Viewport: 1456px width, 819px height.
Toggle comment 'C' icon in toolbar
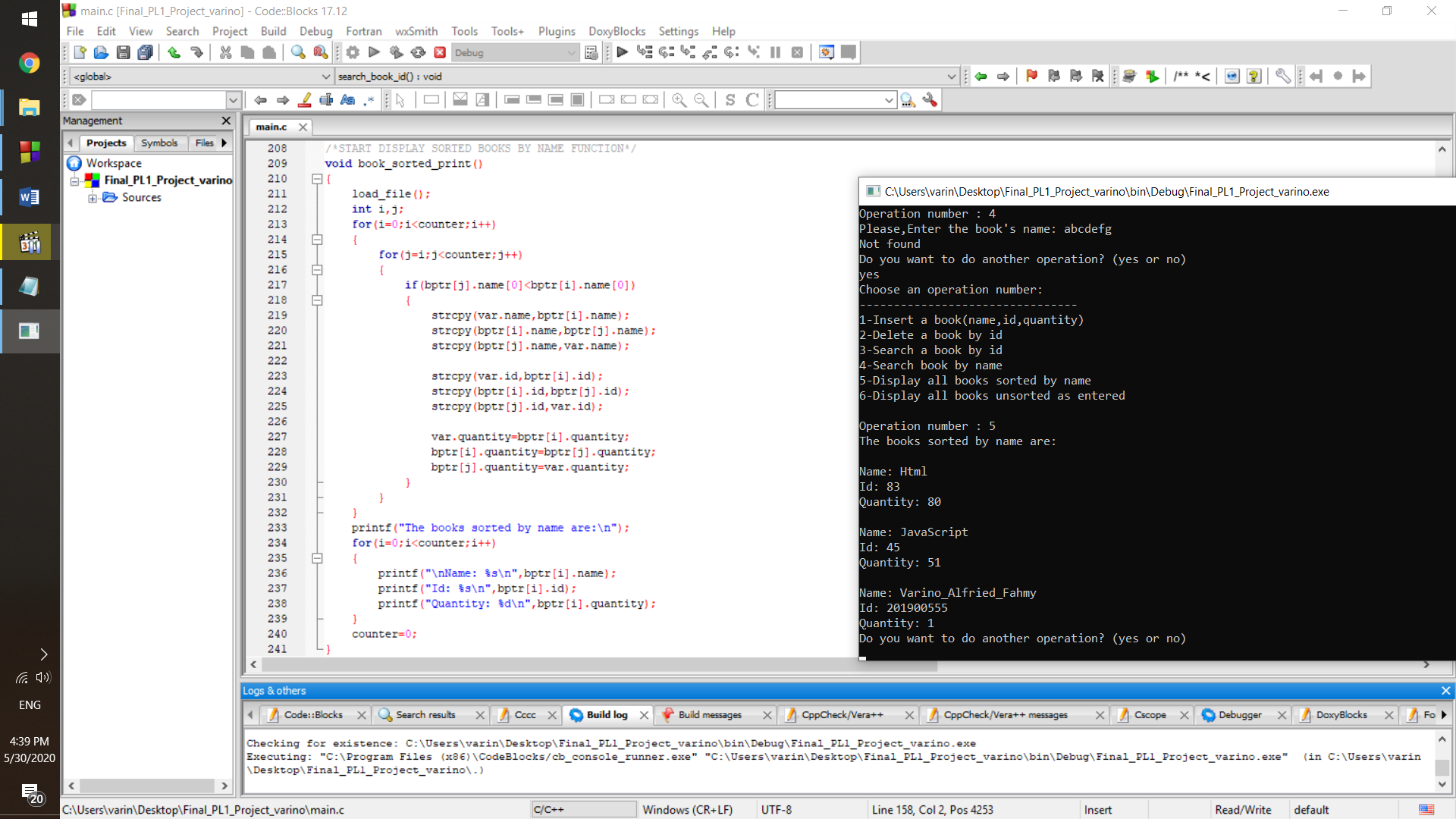coord(752,100)
